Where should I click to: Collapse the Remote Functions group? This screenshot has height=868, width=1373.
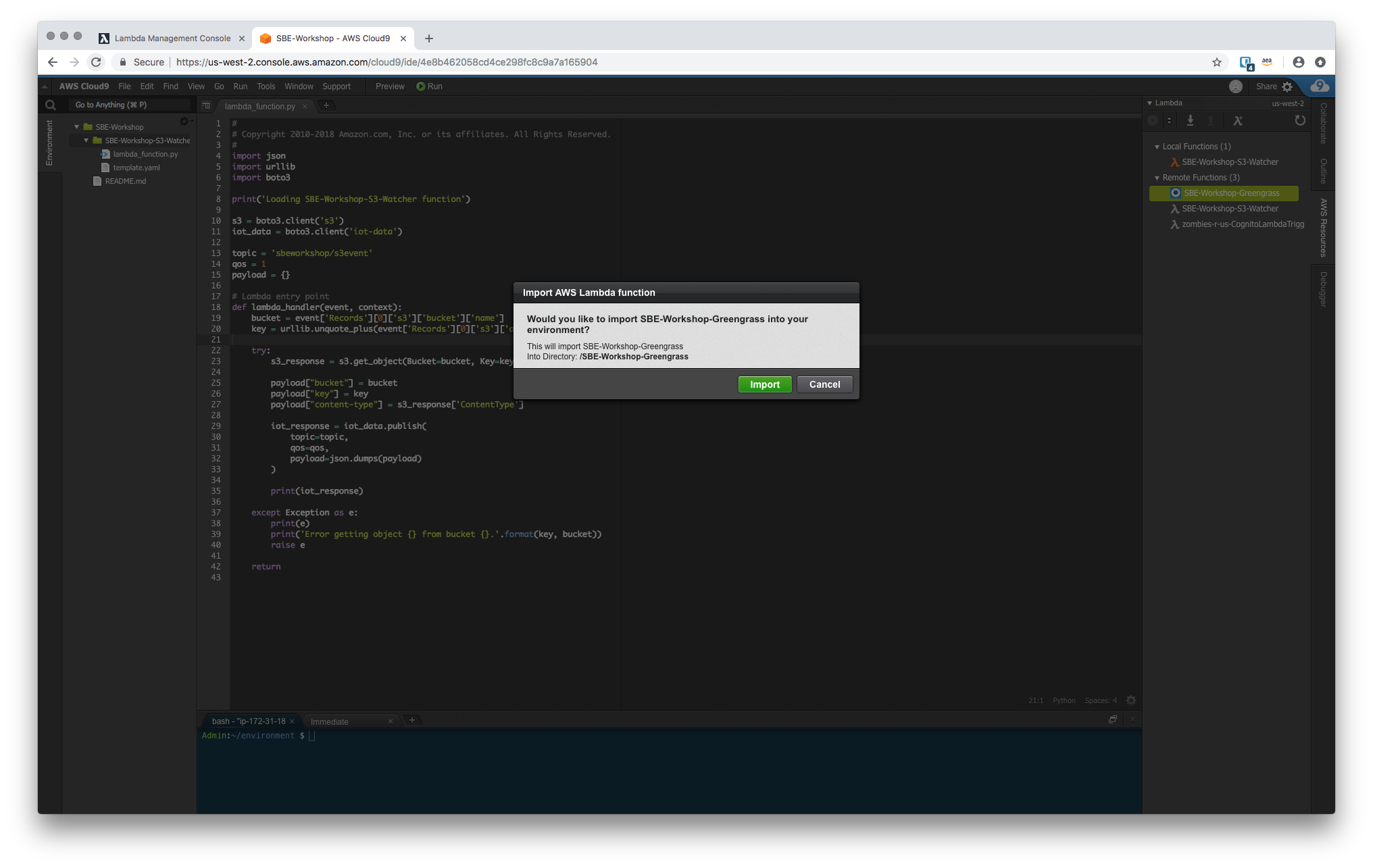(x=1157, y=178)
